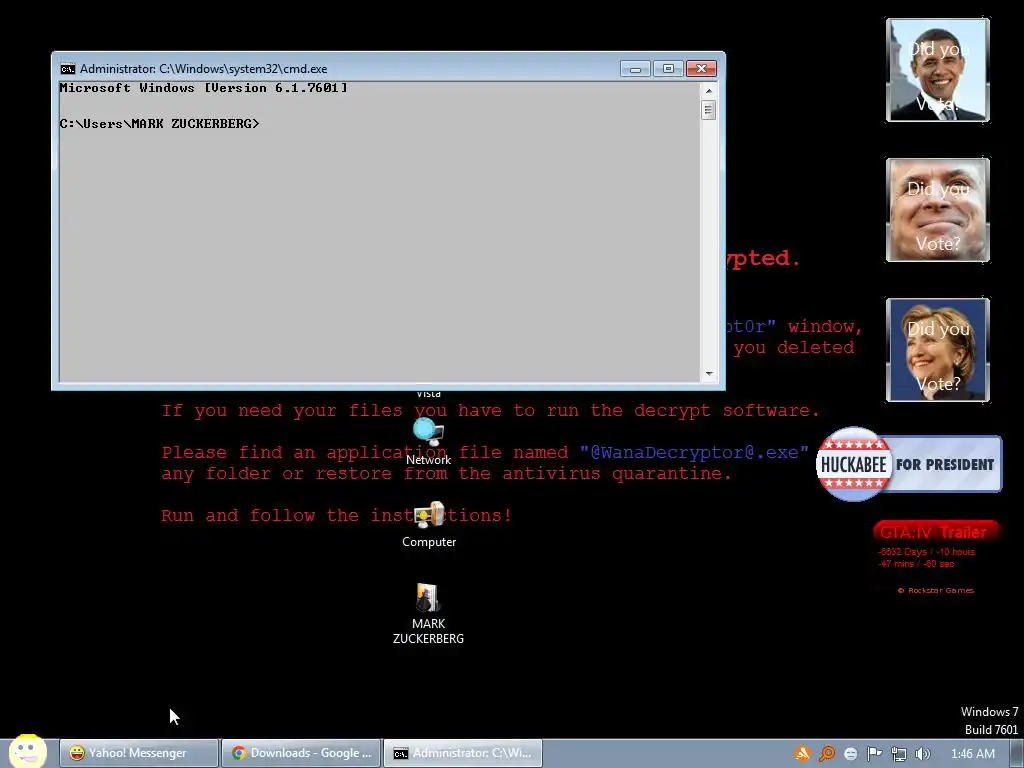This screenshot has width=1024, height=768.
Task: Click the GTA:IV Trailer countdown gadget
Action: click(x=935, y=557)
